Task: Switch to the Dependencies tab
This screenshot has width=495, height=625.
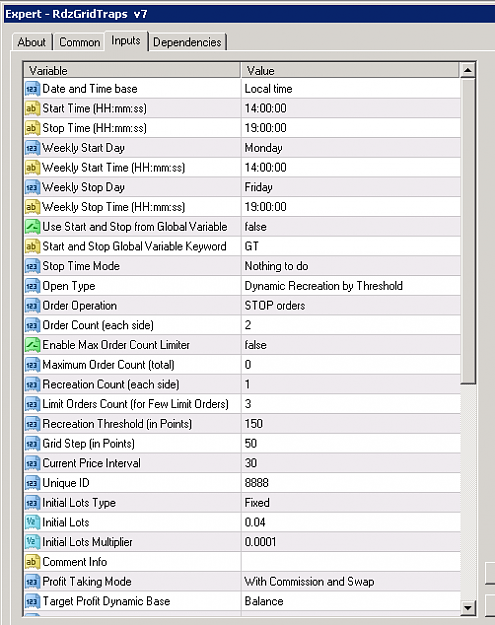Action: 187,42
